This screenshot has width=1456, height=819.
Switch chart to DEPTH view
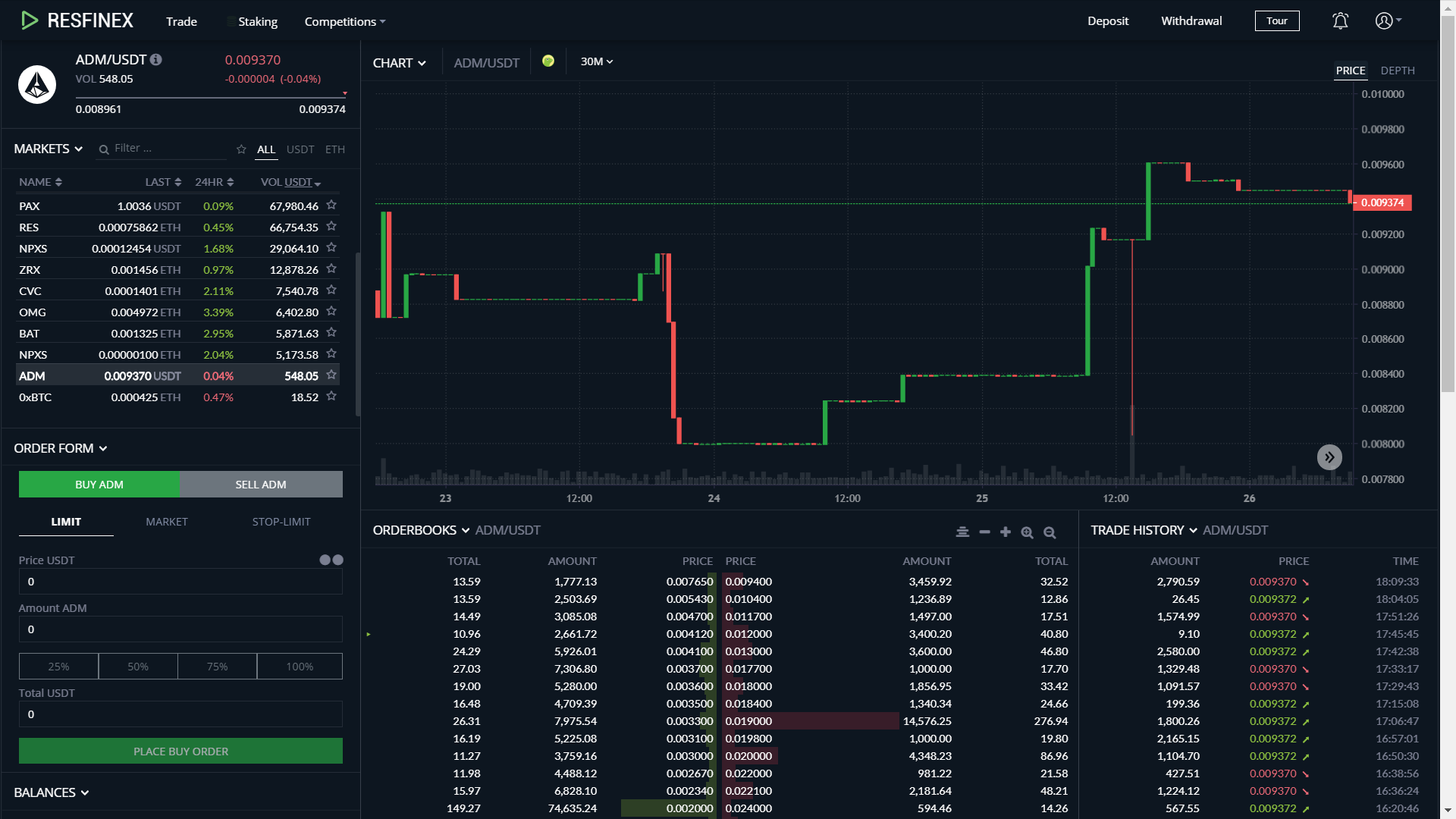[1398, 71]
